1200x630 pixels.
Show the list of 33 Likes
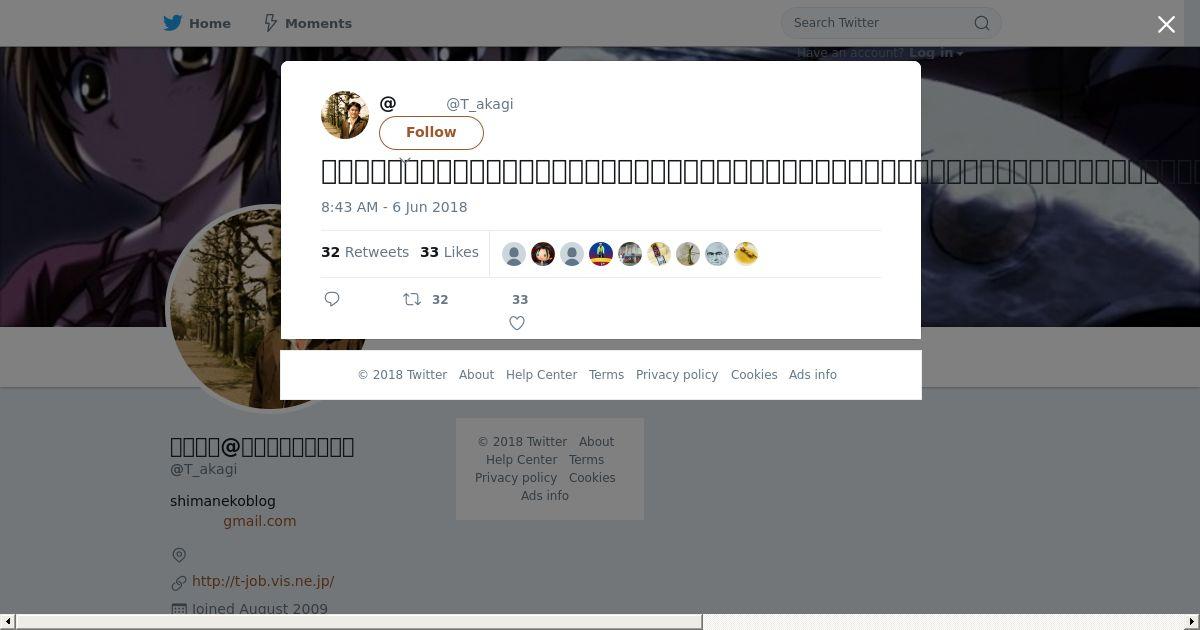pyautogui.click(x=449, y=252)
